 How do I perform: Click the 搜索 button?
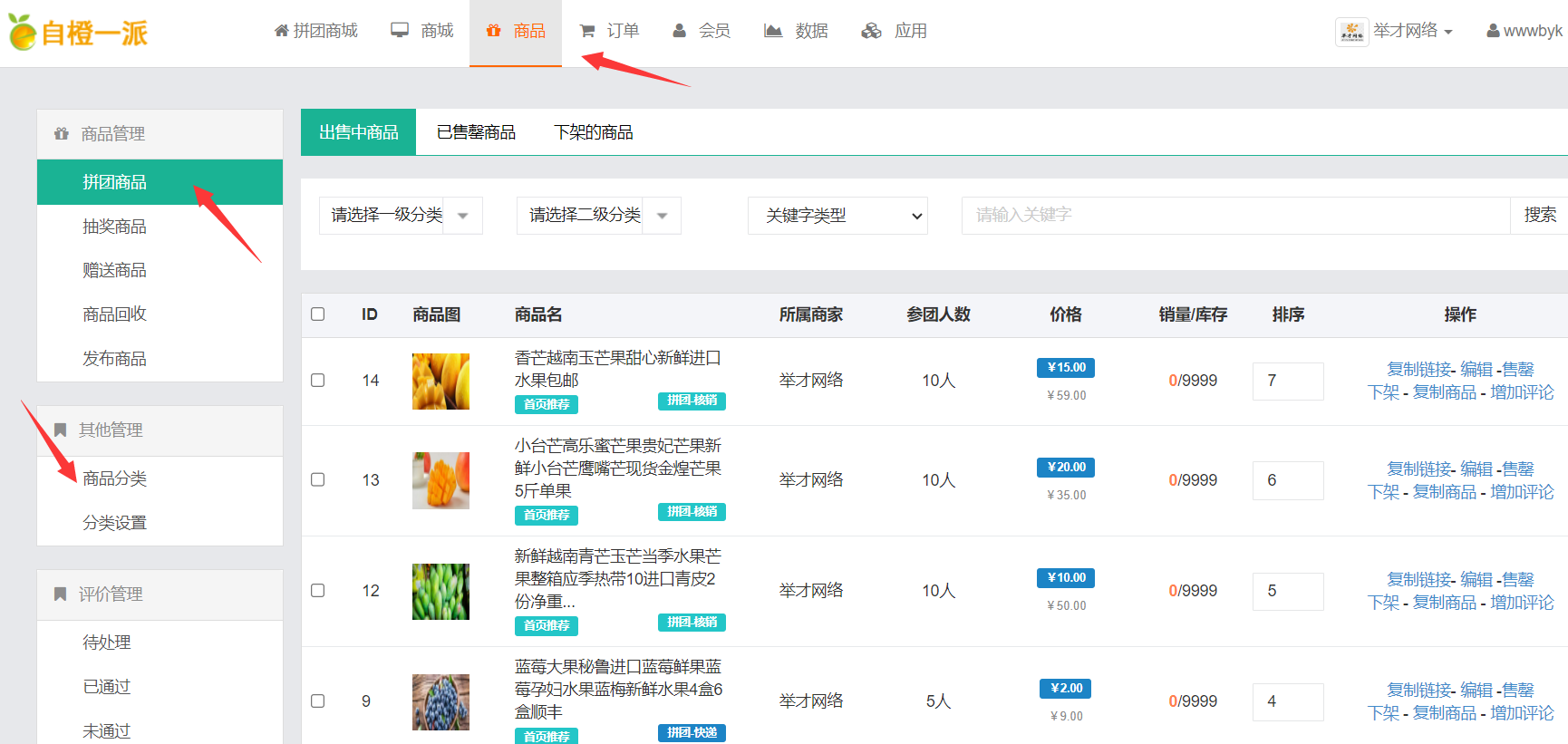tap(1540, 216)
